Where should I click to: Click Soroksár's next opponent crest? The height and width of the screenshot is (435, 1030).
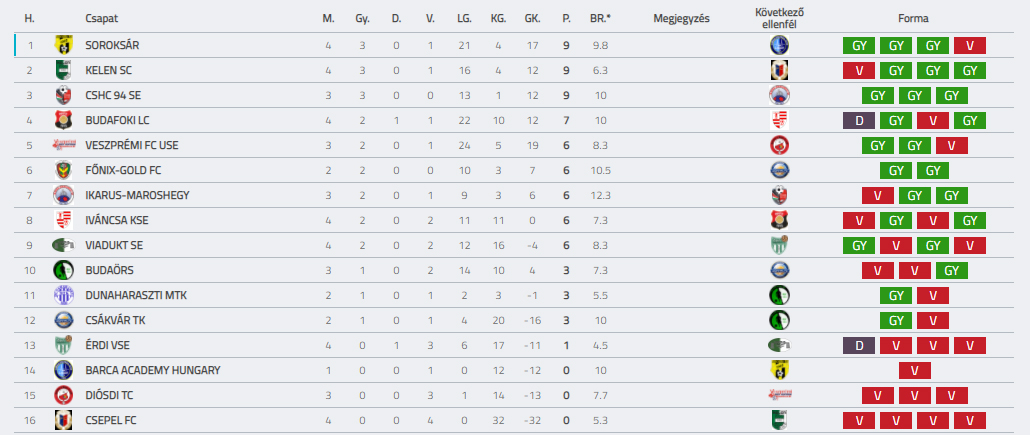(x=780, y=45)
